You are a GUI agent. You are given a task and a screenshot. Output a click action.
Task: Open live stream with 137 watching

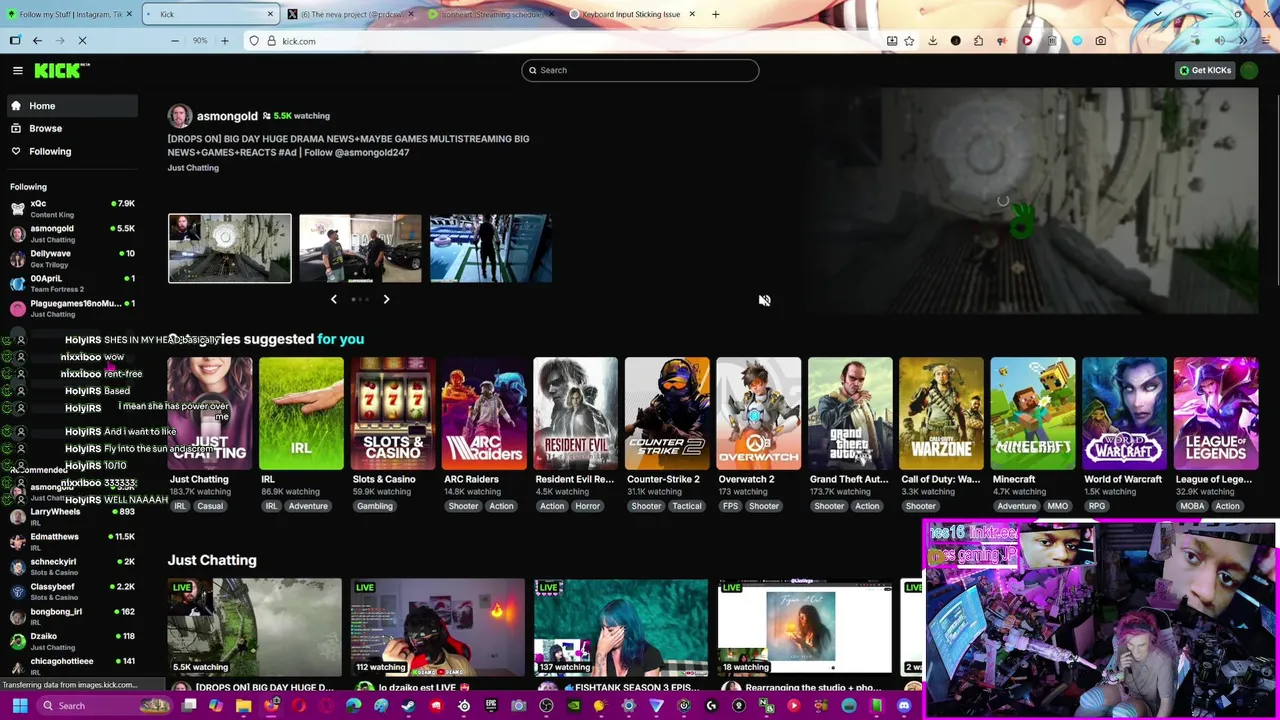[x=621, y=627]
